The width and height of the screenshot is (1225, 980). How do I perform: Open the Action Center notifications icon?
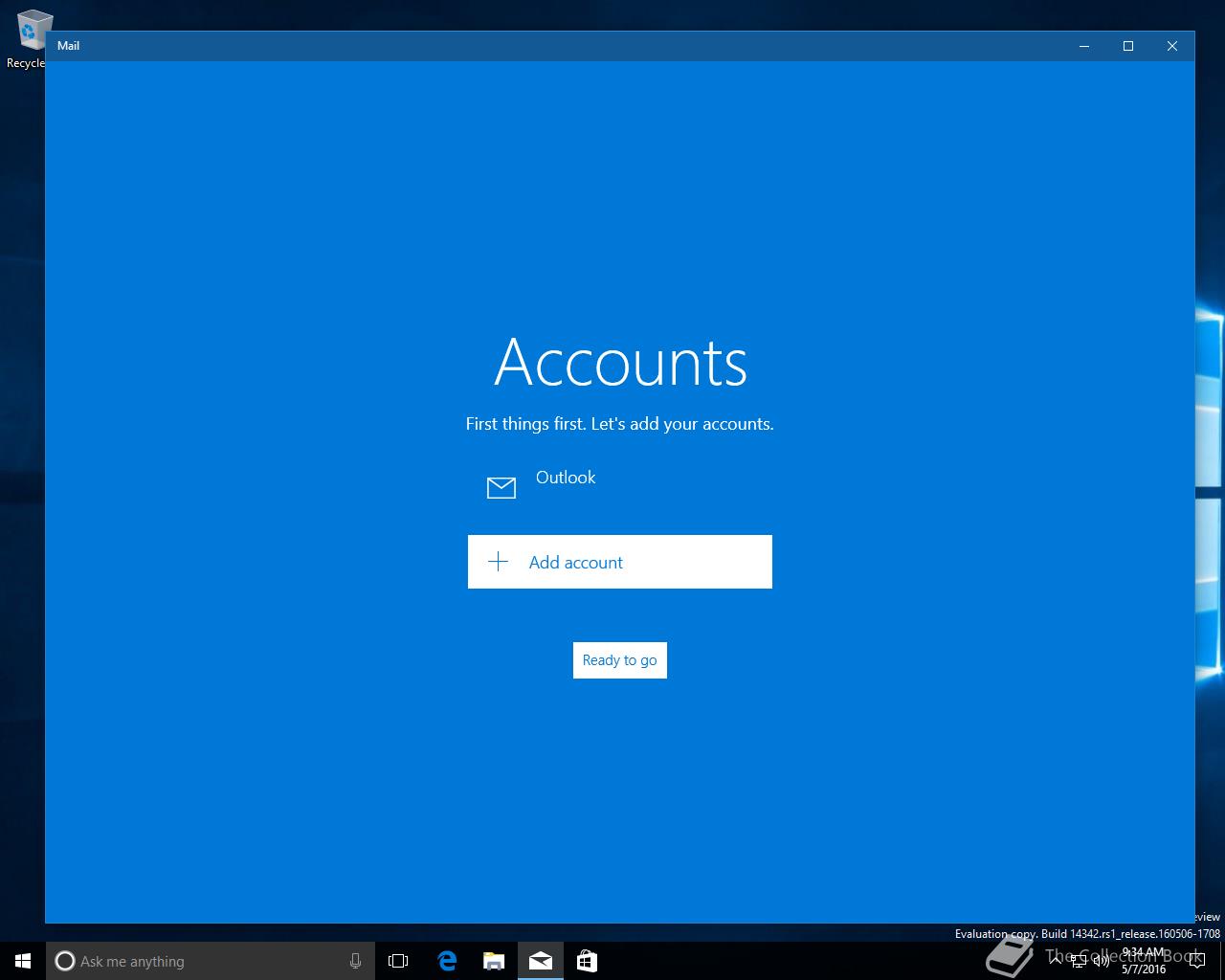(1198, 961)
